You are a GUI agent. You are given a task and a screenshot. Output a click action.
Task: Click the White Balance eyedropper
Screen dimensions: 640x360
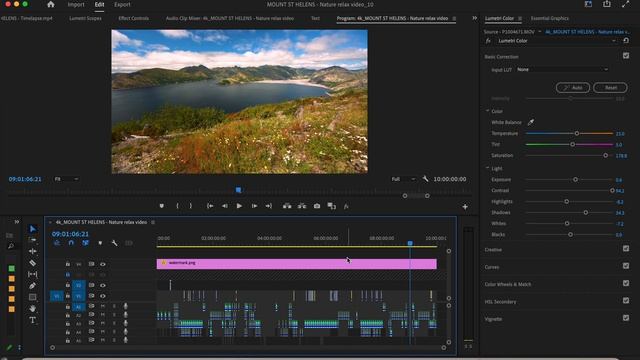531,122
